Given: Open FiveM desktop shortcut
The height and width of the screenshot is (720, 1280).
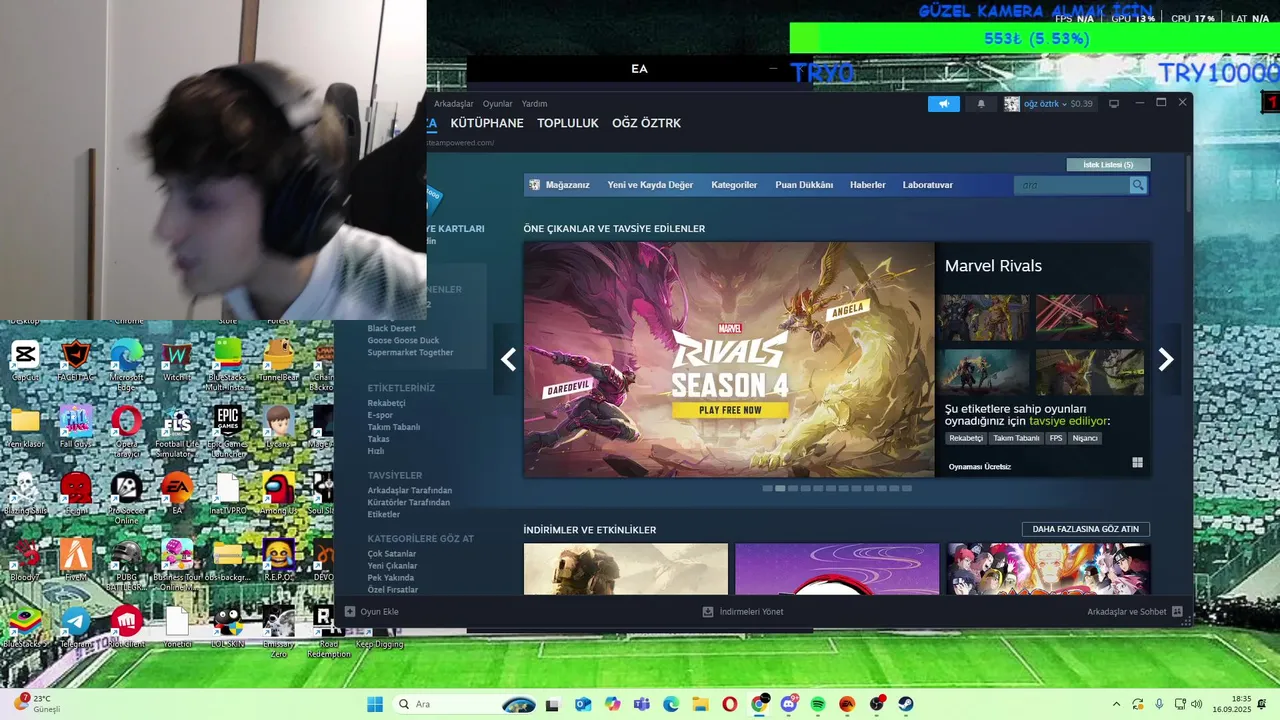Looking at the screenshot, I should tap(76, 560).
